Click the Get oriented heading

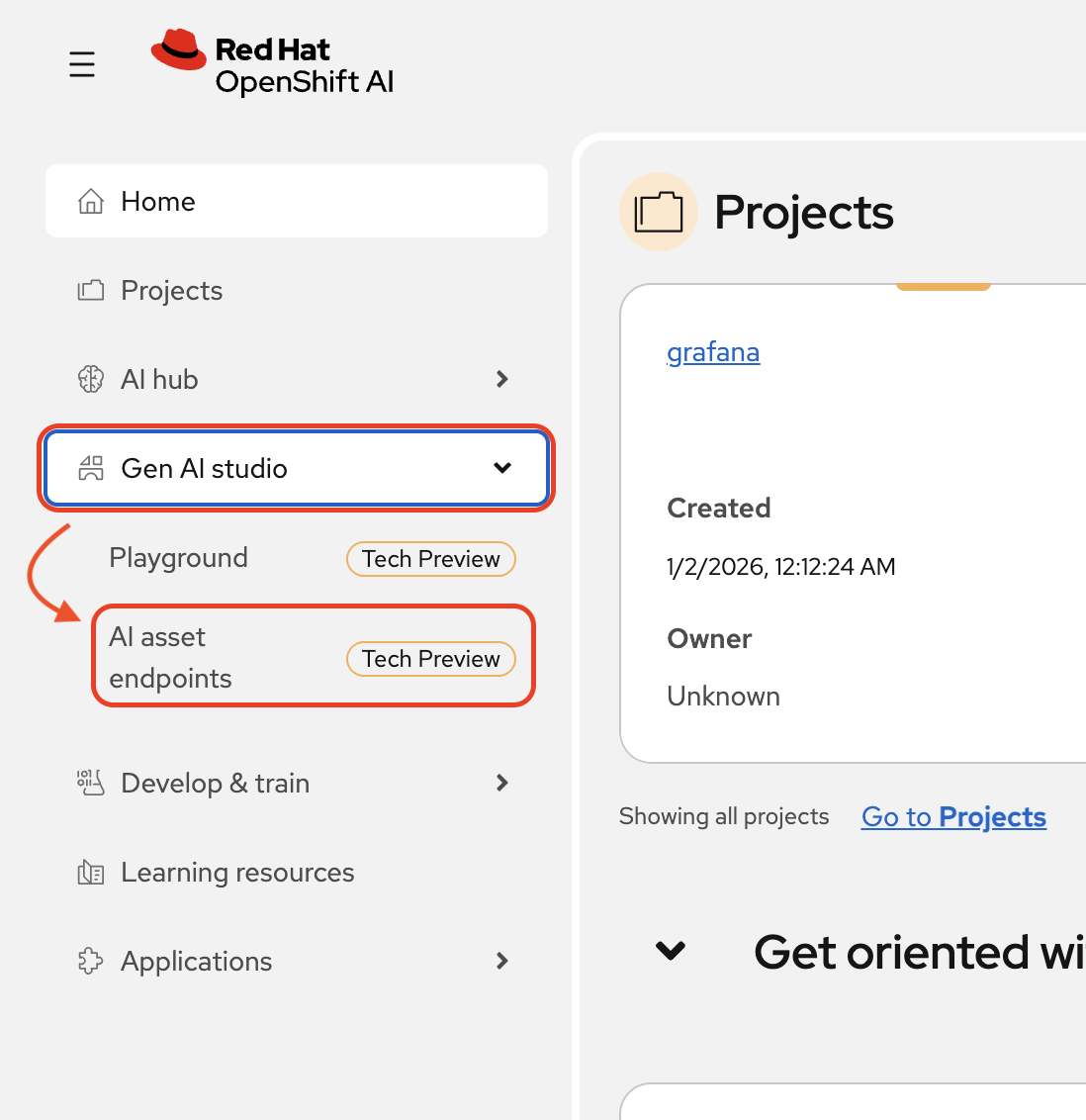click(x=920, y=952)
